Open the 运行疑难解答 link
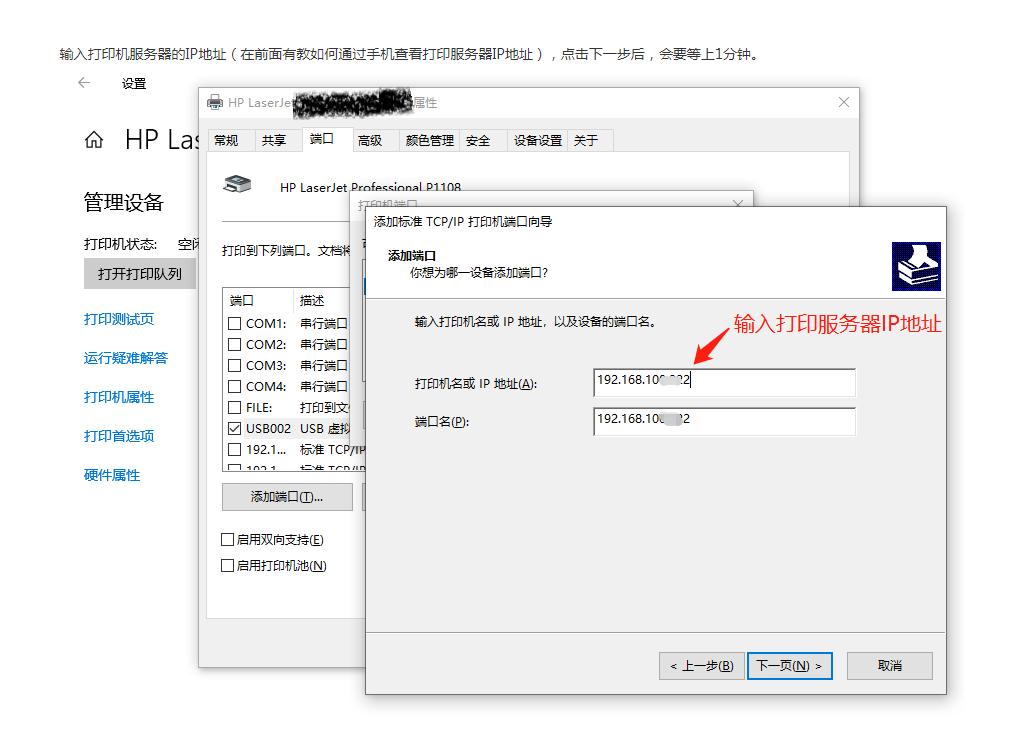 coord(126,358)
